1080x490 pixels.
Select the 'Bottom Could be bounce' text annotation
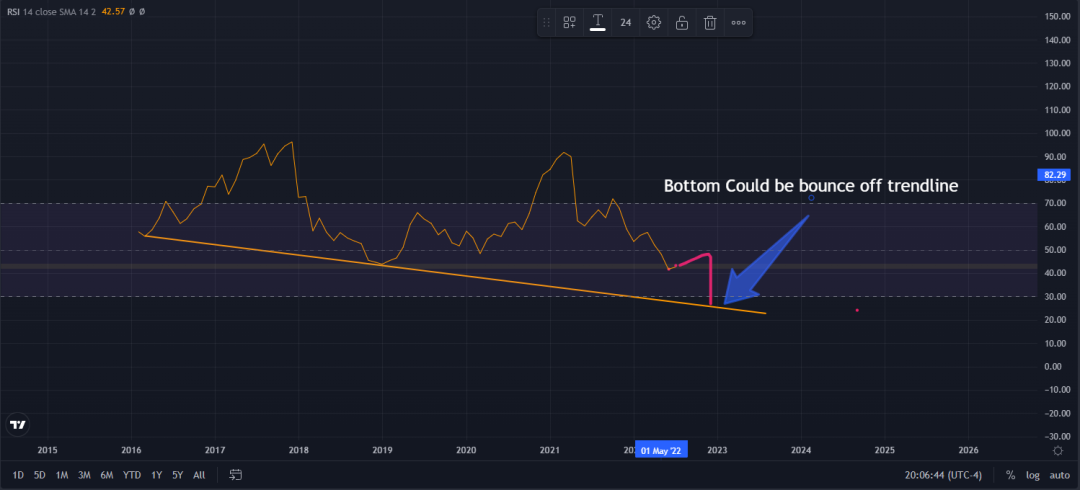coord(811,185)
